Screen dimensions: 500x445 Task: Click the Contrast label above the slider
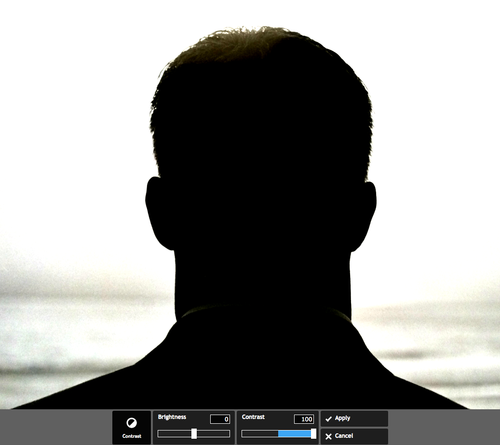pyautogui.click(x=253, y=417)
